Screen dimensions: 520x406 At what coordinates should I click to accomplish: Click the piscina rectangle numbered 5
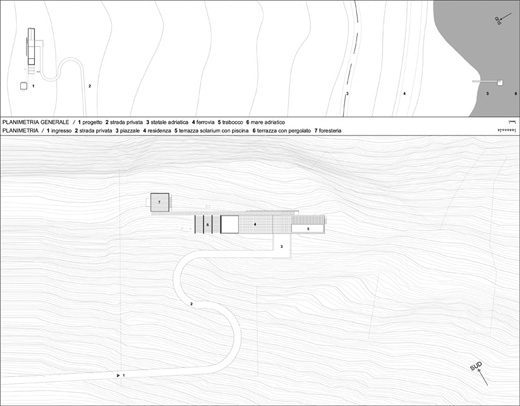click(x=308, y=229)
